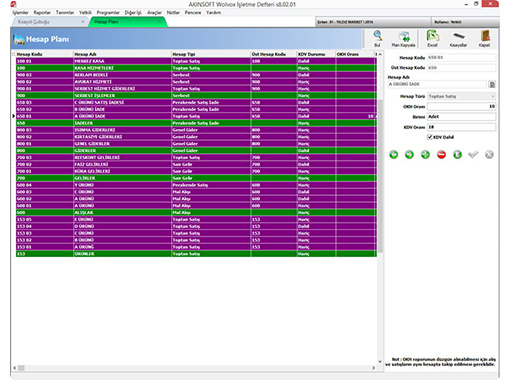Export the table with the Excel icon
Screen dimensions: 510x380
[432, 39]
